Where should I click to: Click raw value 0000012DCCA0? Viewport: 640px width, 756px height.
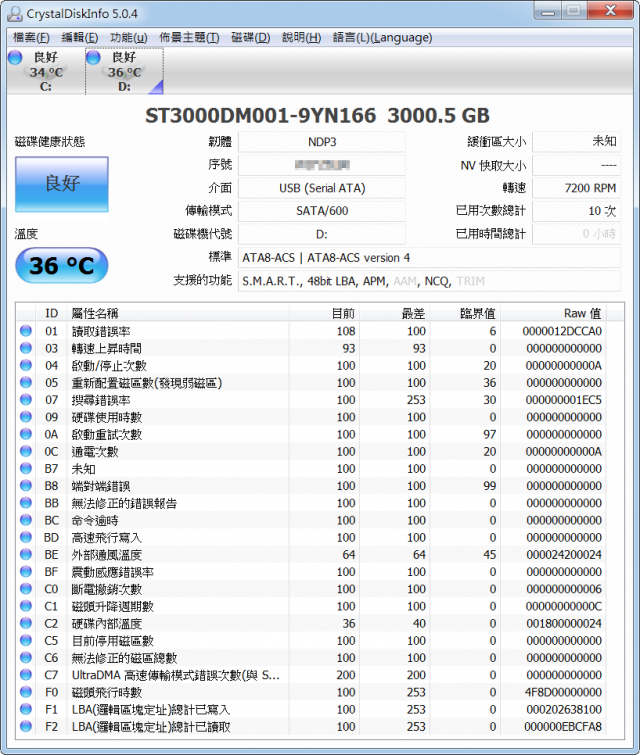[x=562, y=331]
